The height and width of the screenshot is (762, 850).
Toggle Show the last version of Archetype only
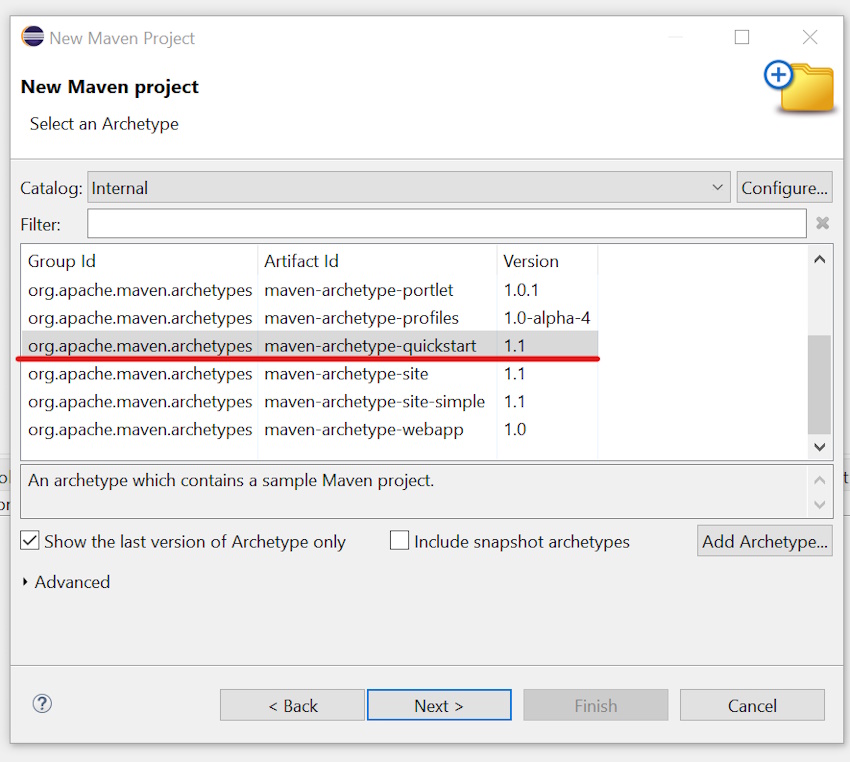pyautogui.click(x=30, y=541)
